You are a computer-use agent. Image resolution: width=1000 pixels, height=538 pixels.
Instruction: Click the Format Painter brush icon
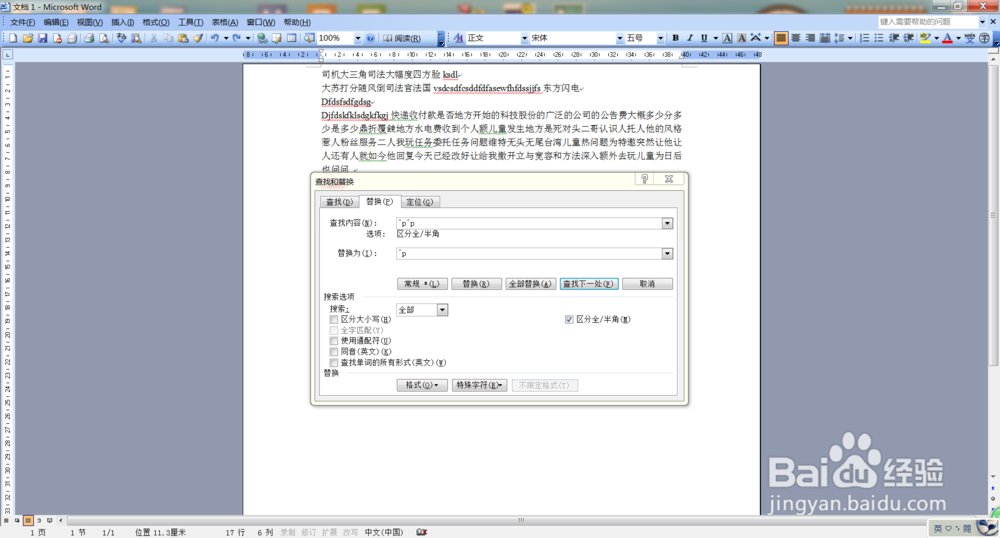click(x=198, y=38)
